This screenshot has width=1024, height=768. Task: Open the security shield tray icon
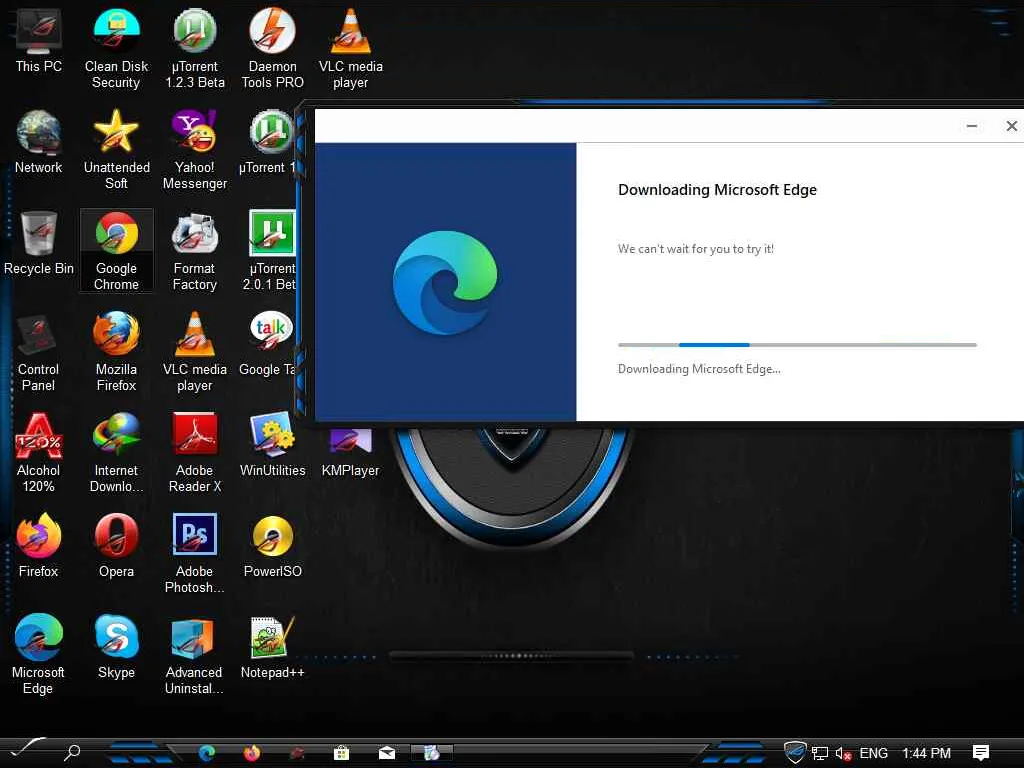point(795,752)
